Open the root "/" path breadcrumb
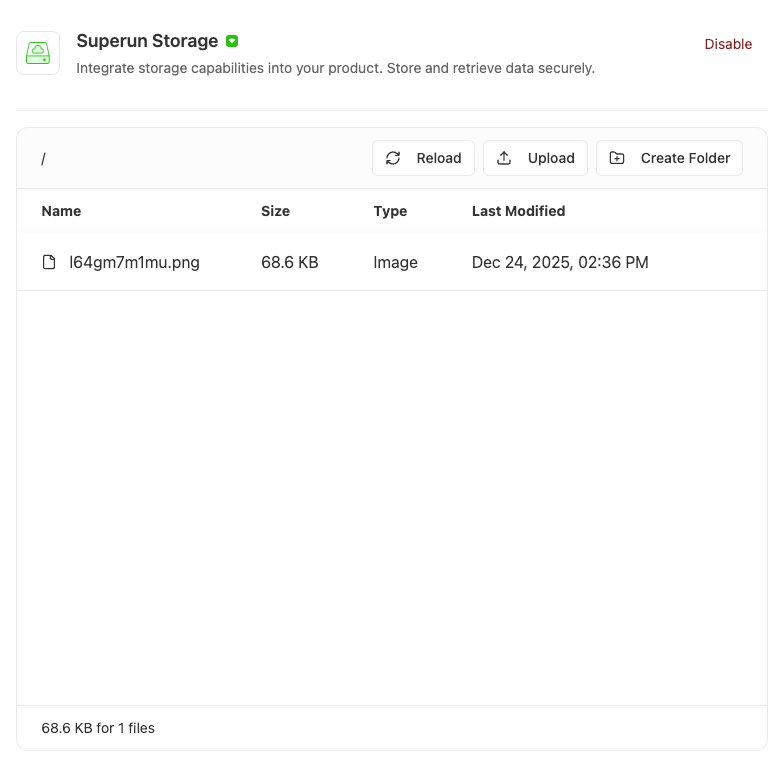The width and height of the screenshot is (778, 770). point(43,159)
